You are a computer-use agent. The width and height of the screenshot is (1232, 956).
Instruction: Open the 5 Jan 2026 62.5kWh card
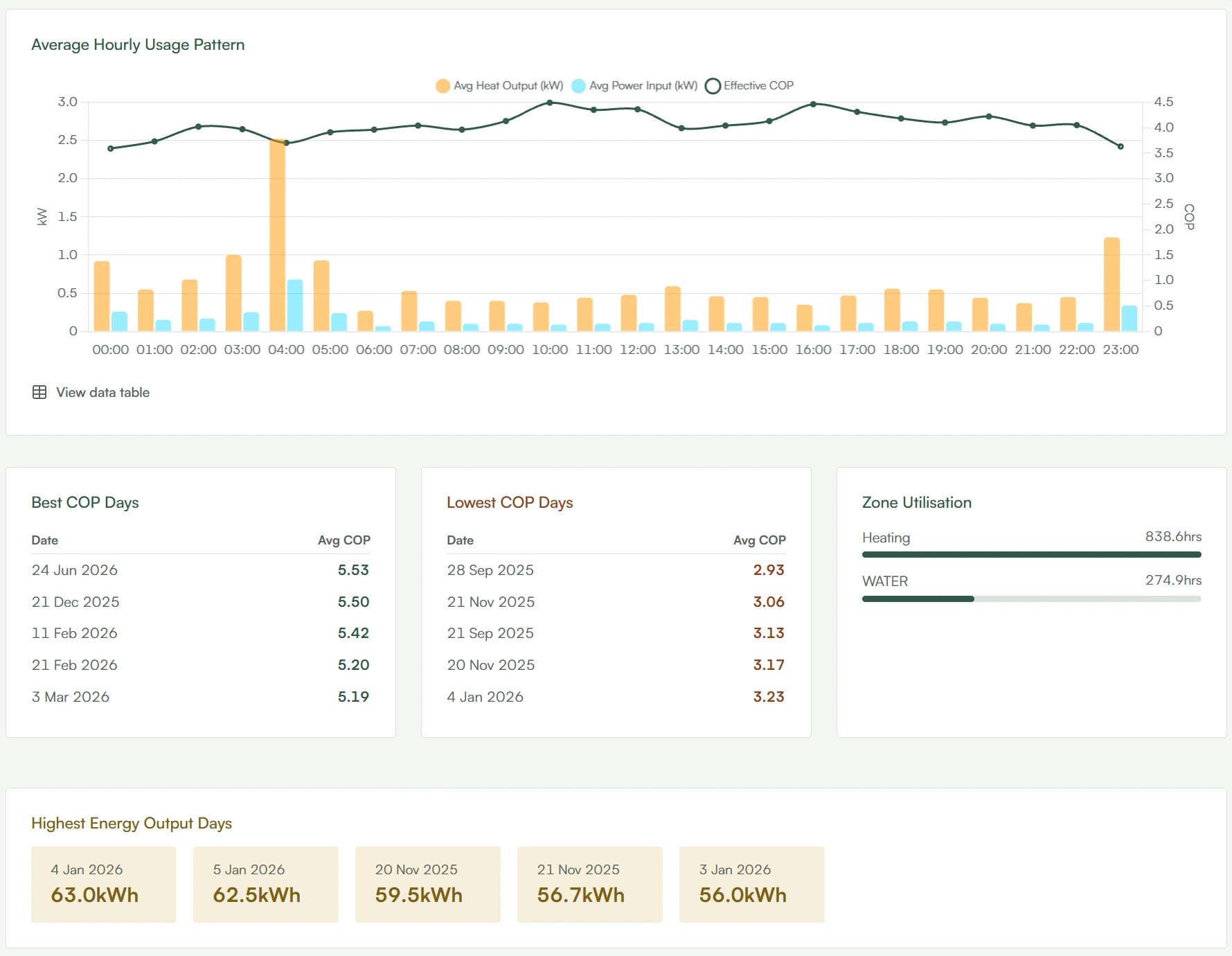coord(266,885)
